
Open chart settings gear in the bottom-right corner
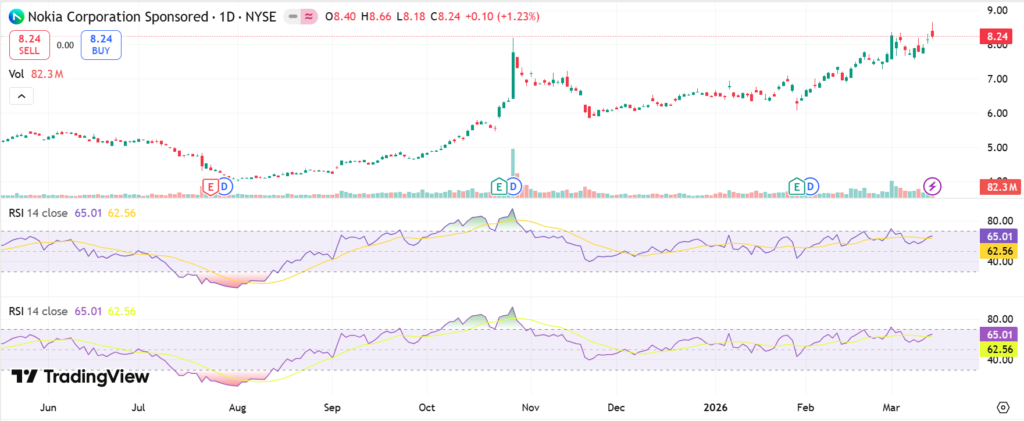pos(1002,408)
